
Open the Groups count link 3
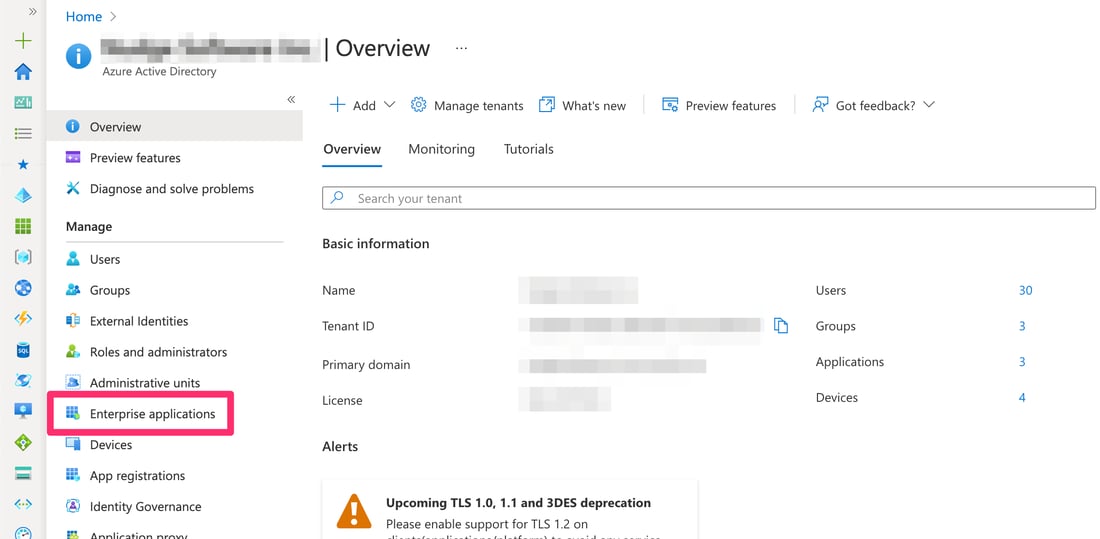1021,326
